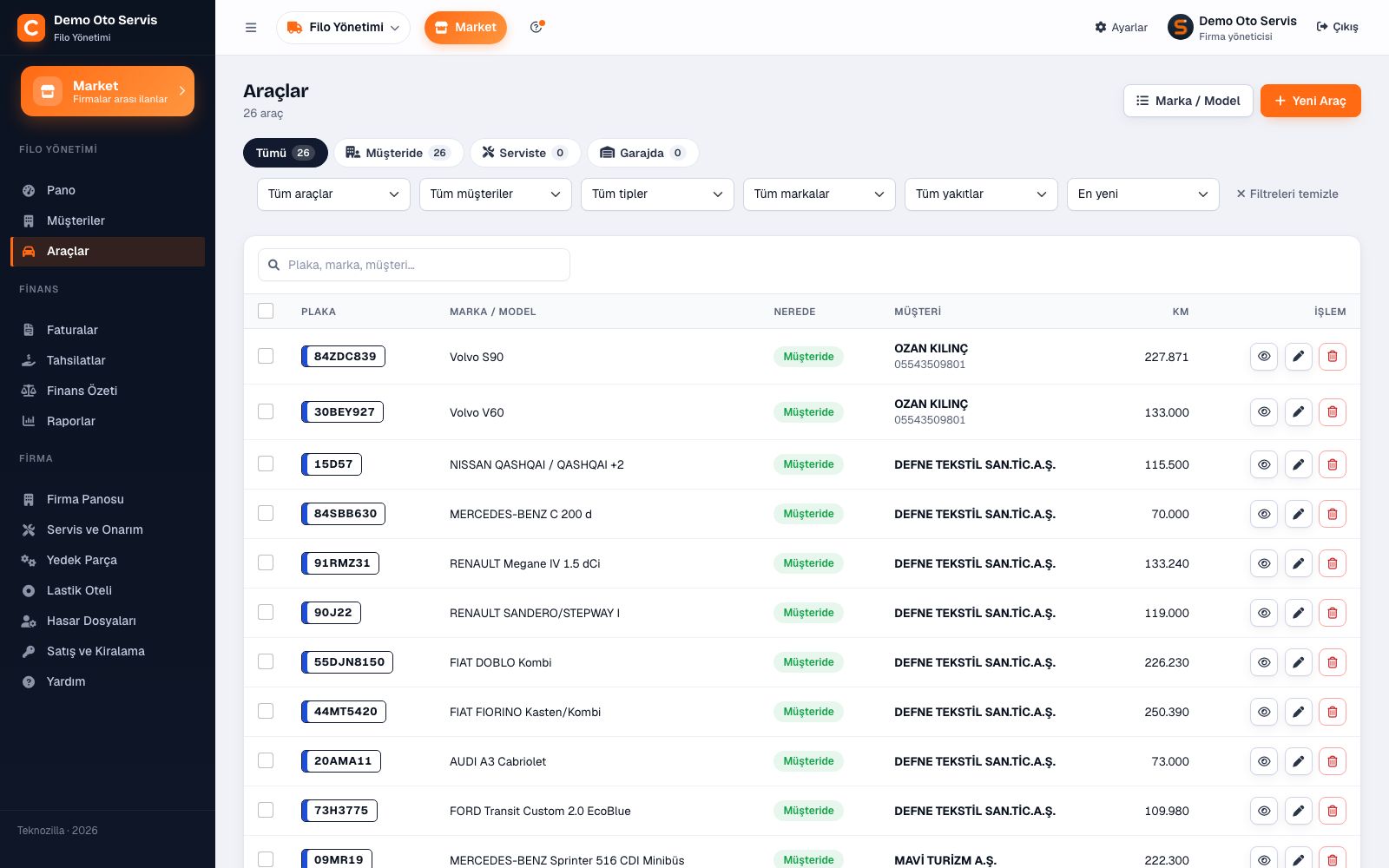View the AUDI A3 Cabriolet details

(1264, 761)
